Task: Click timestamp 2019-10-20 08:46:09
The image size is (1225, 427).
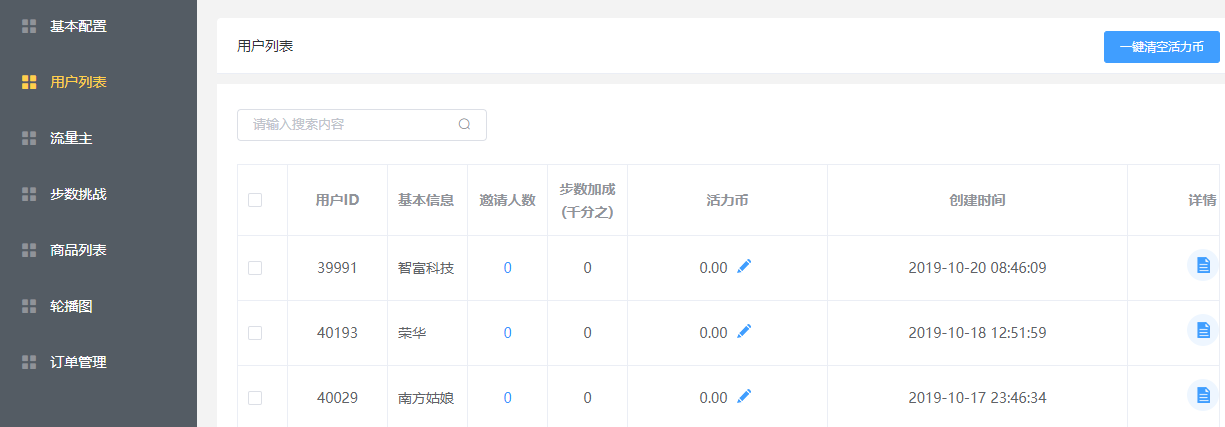Action: click(x=977, y=268)
